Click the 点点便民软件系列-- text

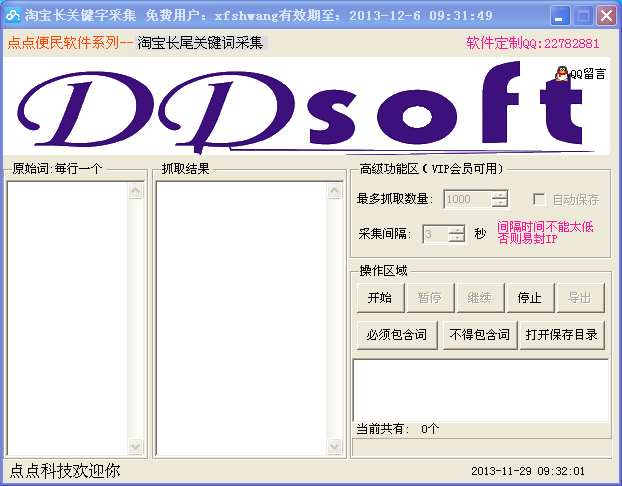click(70, 43)
